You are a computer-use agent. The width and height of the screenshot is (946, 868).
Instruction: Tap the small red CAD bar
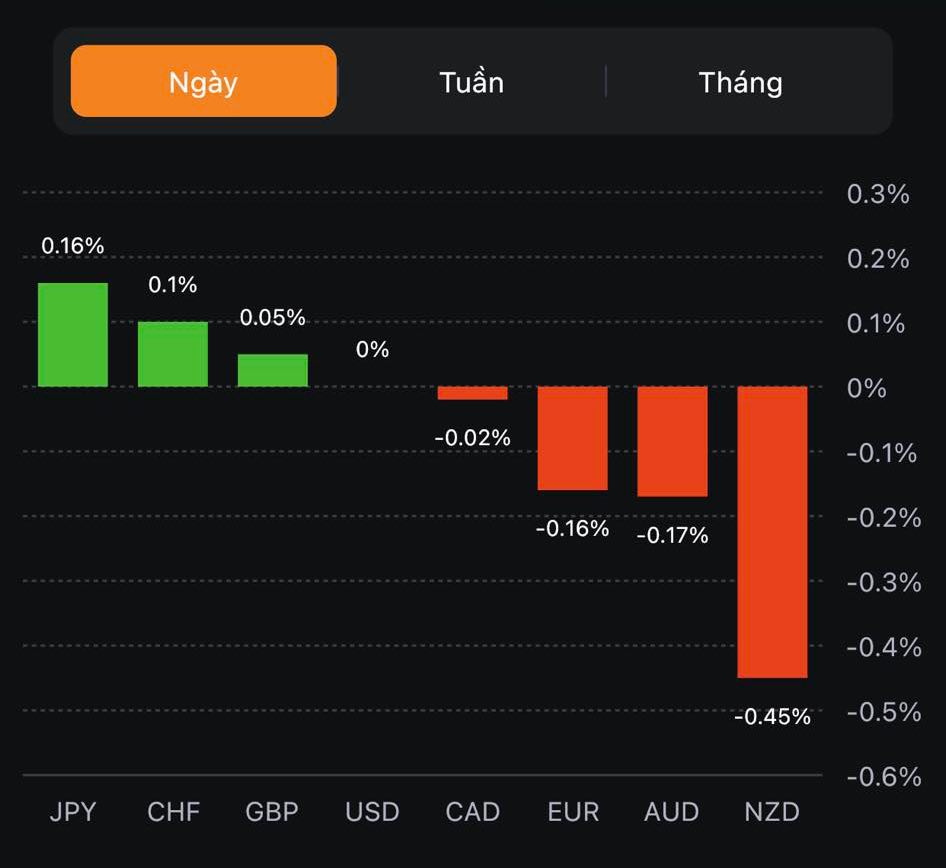[472, 393]
